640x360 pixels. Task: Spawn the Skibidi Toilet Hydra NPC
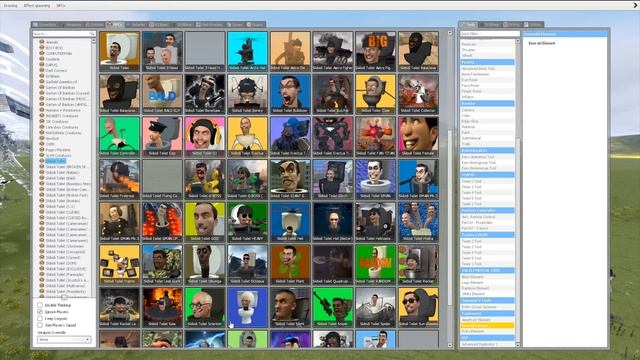coord(418,222)
